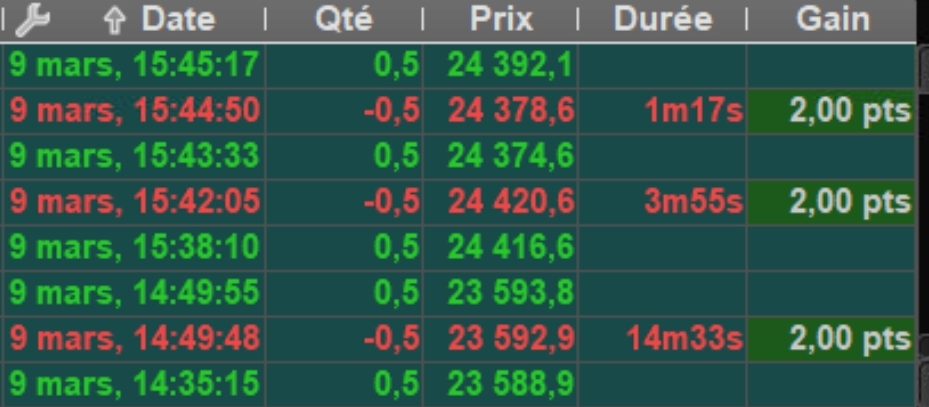Click the 2,00 pts gain beside 3m55s
Viewport: 929px width, 407px height.
849,202
